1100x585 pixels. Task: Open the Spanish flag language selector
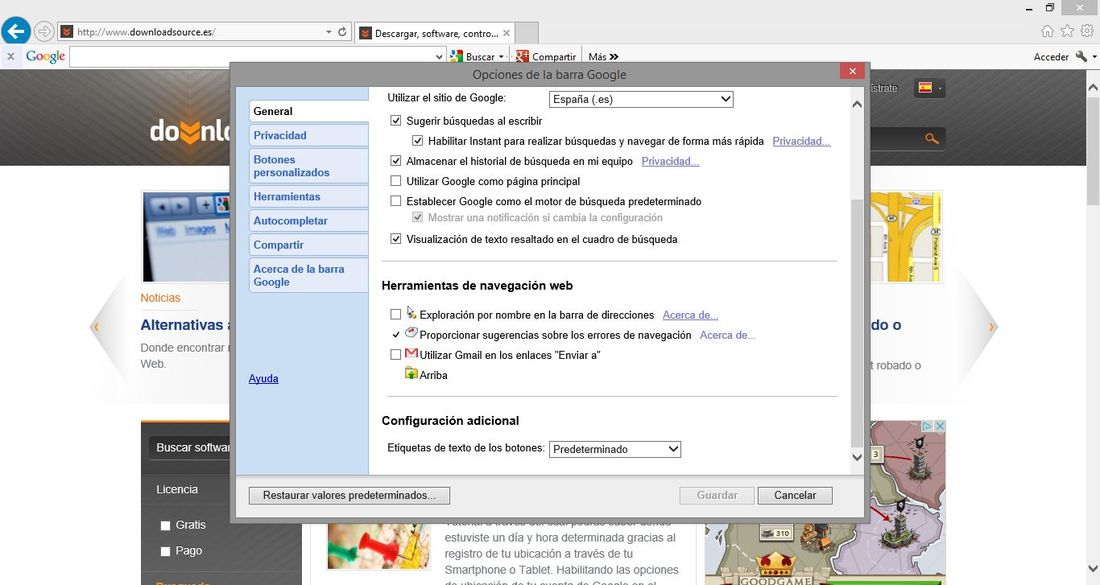[930, 88]
